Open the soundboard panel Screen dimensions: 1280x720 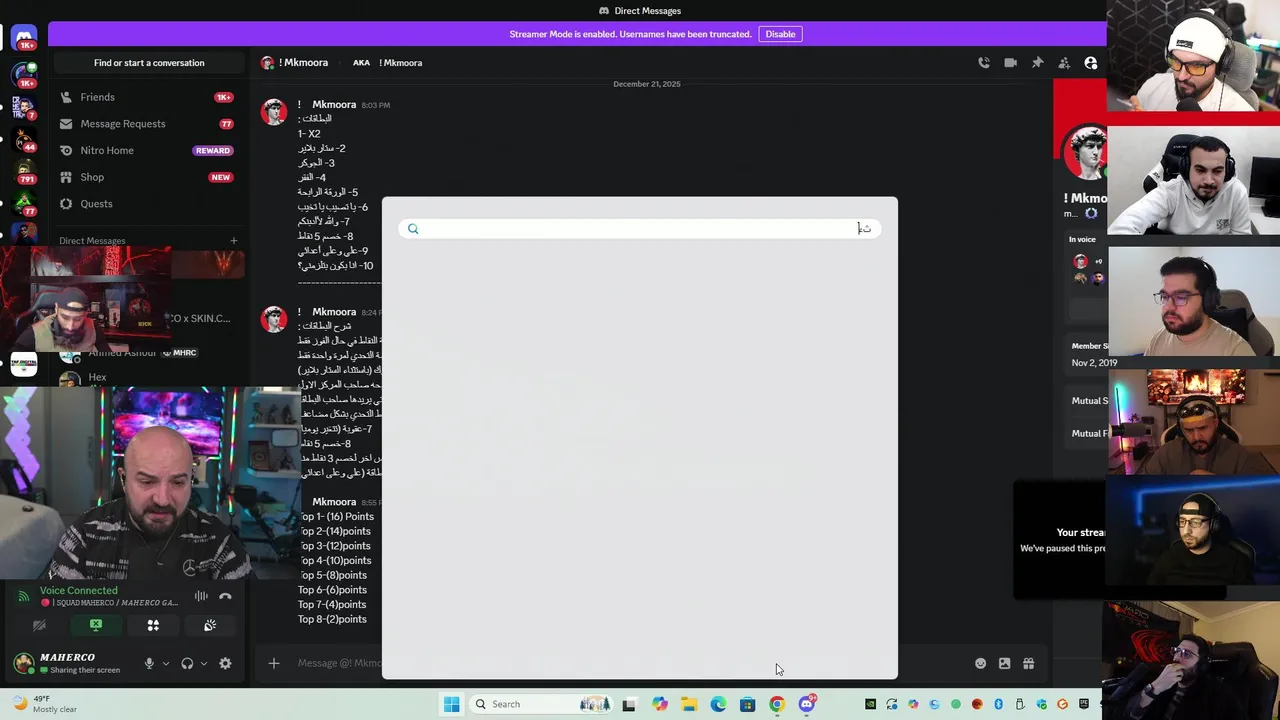210,625
